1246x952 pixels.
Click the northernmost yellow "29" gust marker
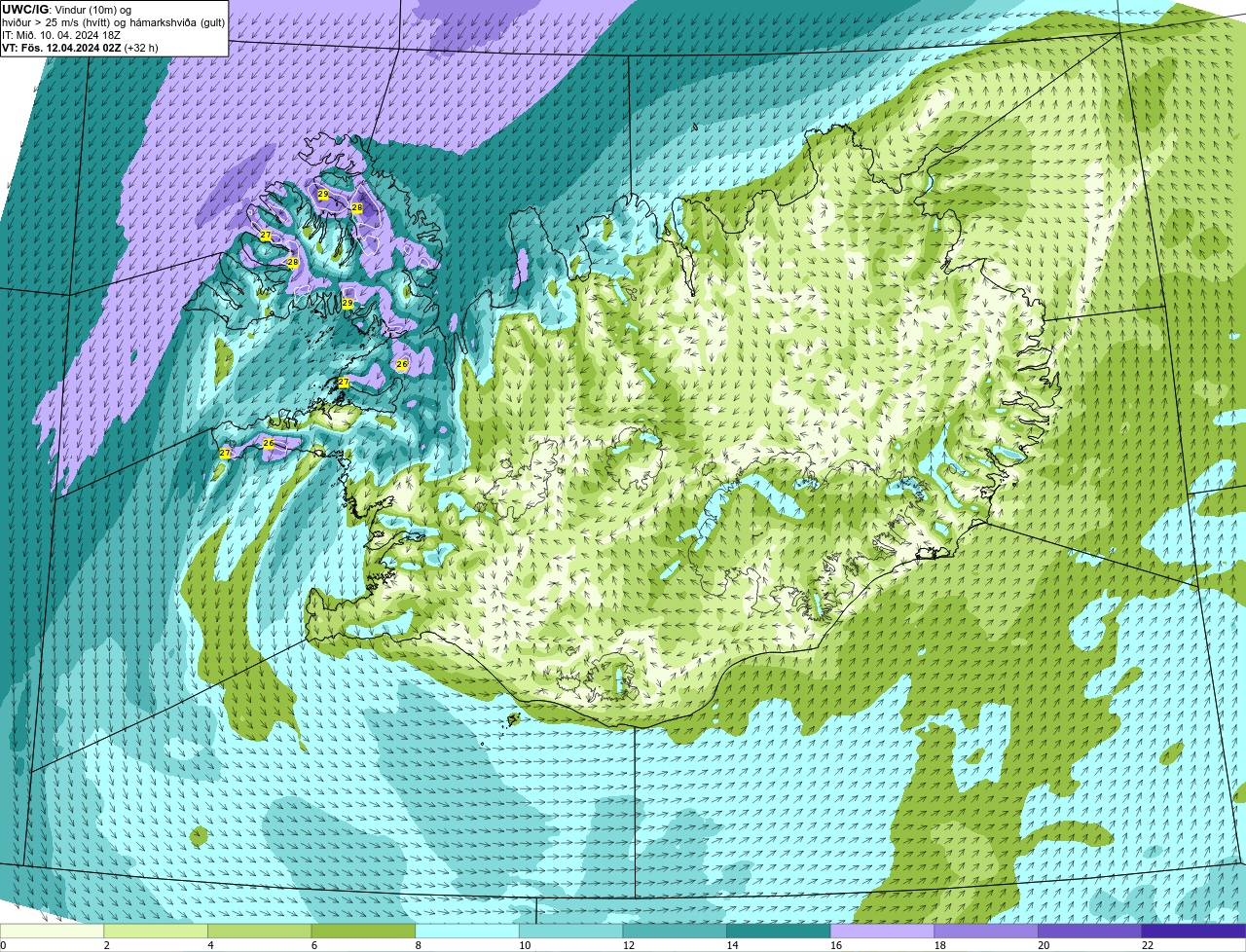[323, 195]
